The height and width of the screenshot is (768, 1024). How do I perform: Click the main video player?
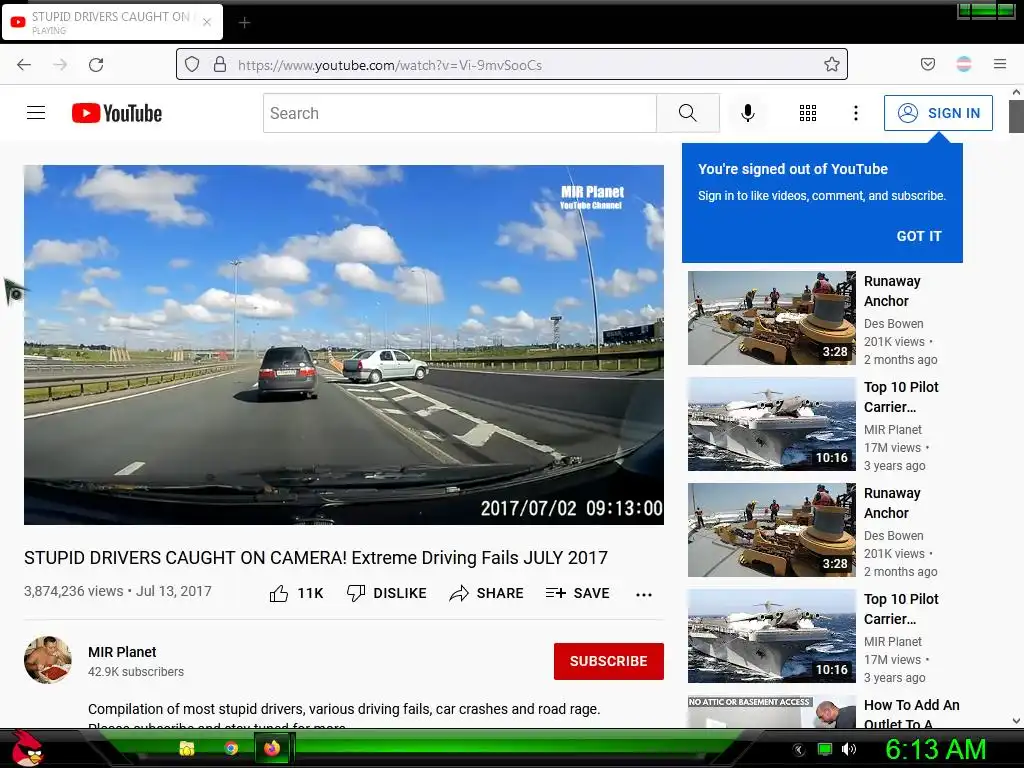click(344, 345)
